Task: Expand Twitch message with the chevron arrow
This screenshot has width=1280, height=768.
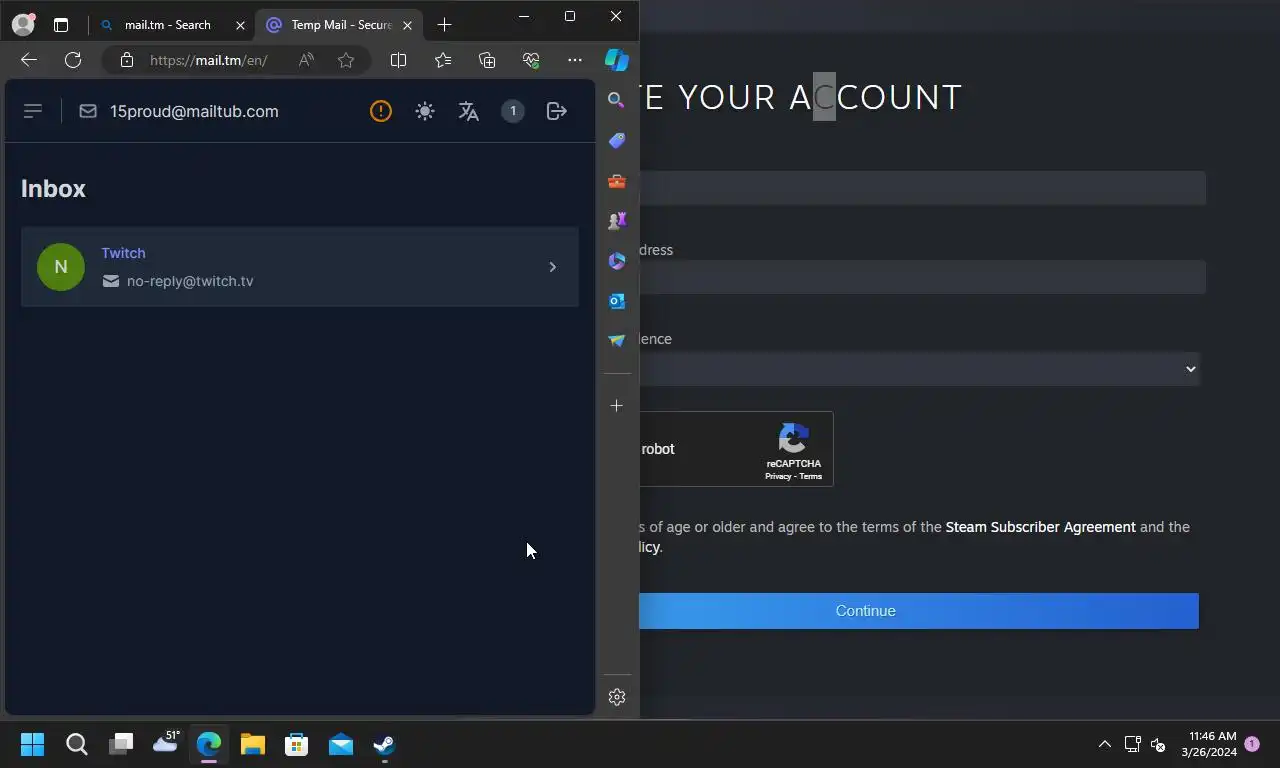Action: [552, 267]
